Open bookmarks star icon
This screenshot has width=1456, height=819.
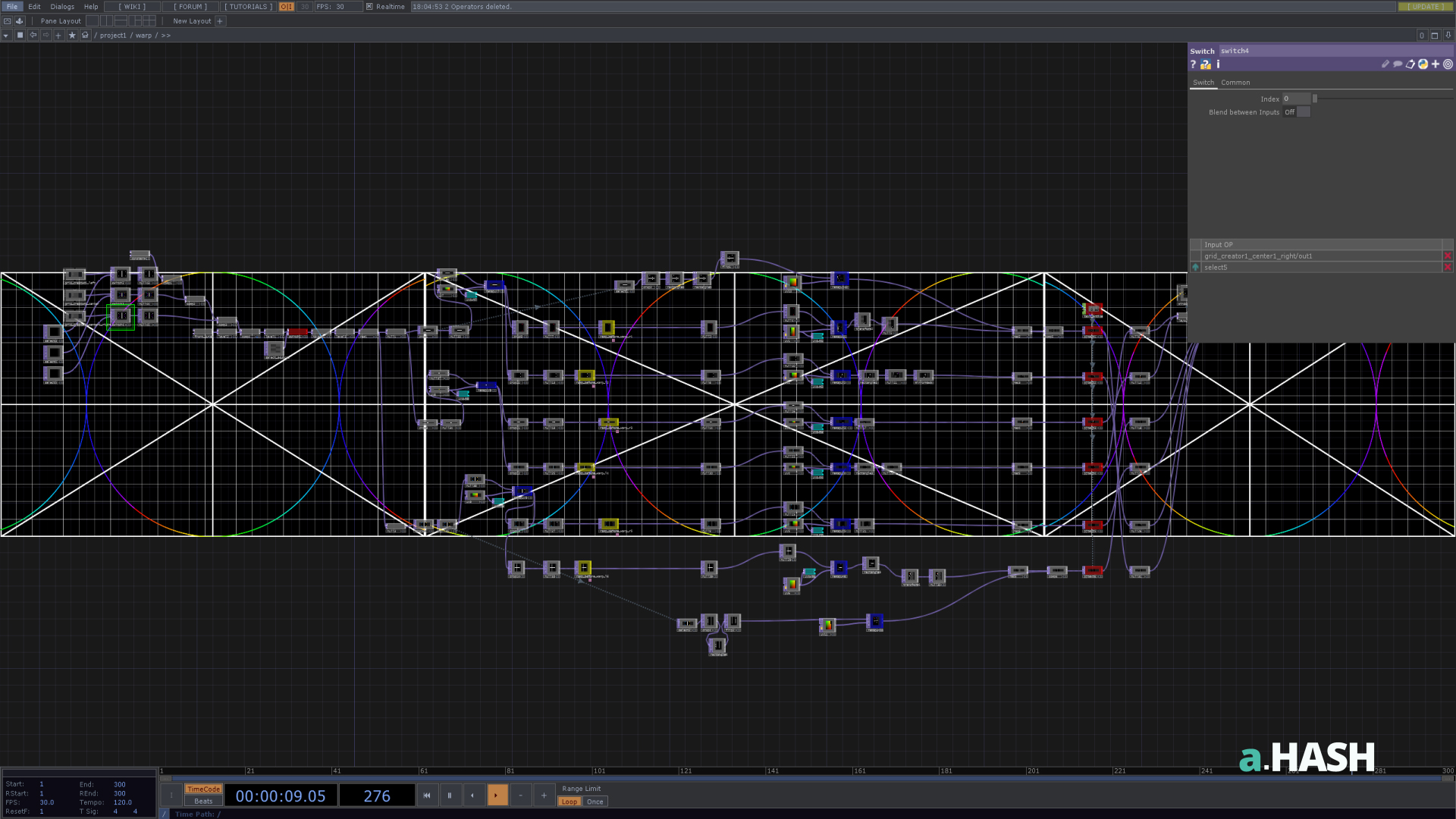click(x=72, y=36)
